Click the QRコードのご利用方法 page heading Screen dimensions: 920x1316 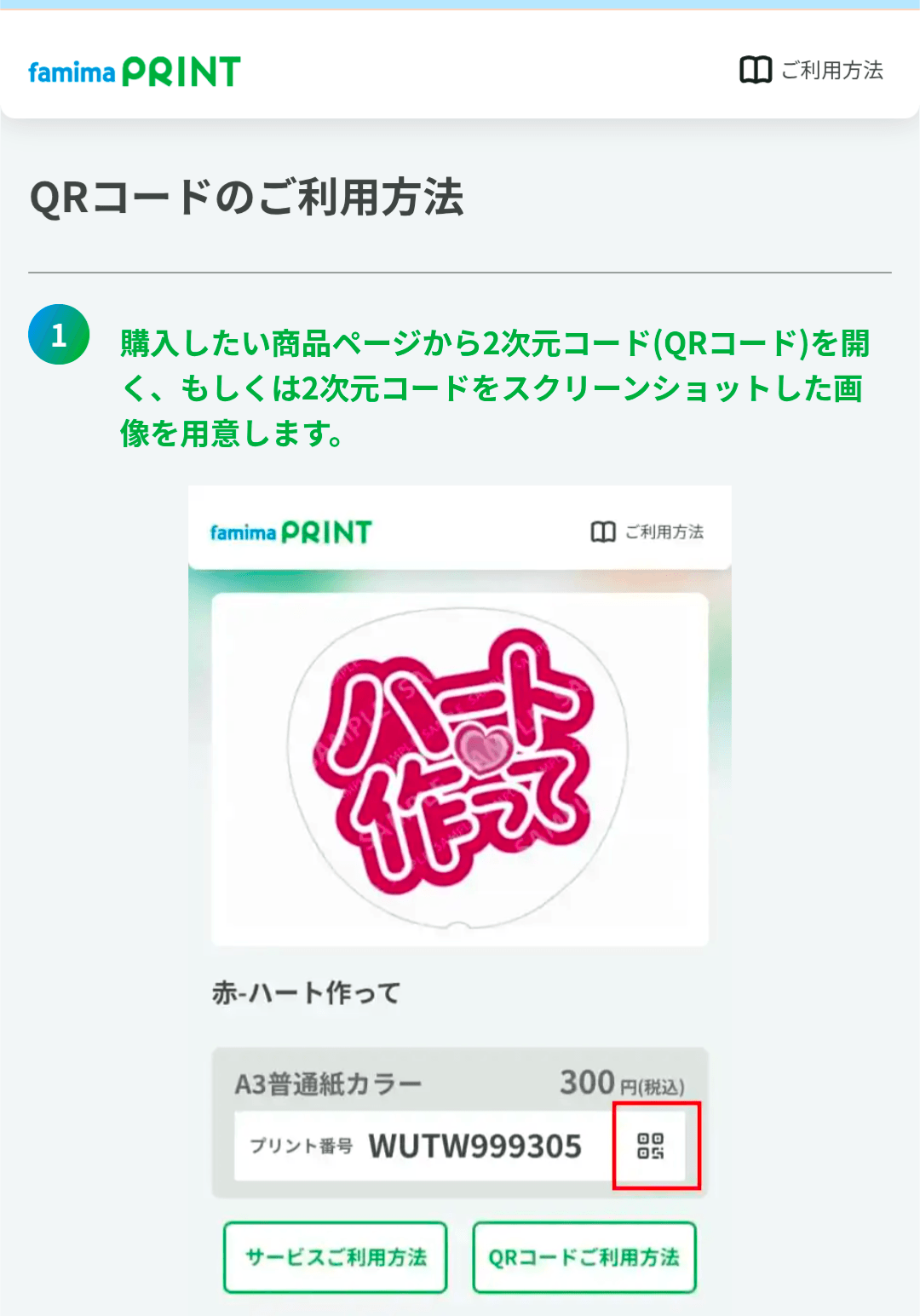(247, 198)
